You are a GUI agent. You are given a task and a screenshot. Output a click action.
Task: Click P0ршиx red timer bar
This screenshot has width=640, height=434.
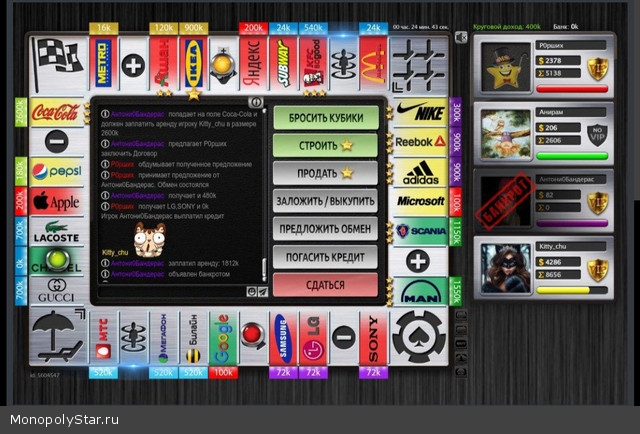(572, 89)
